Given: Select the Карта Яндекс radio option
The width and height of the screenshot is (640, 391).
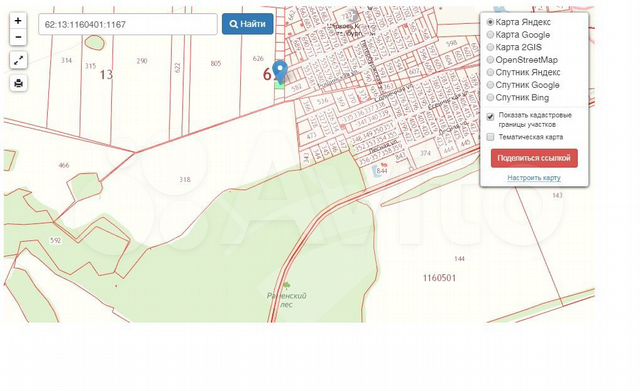Looking at the screenshot, I should tap(490, 22).
